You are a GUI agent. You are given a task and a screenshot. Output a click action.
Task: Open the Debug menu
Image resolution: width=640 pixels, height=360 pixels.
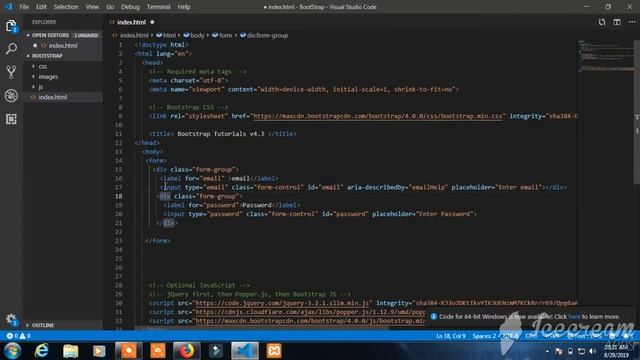click(x=130, y=7)
